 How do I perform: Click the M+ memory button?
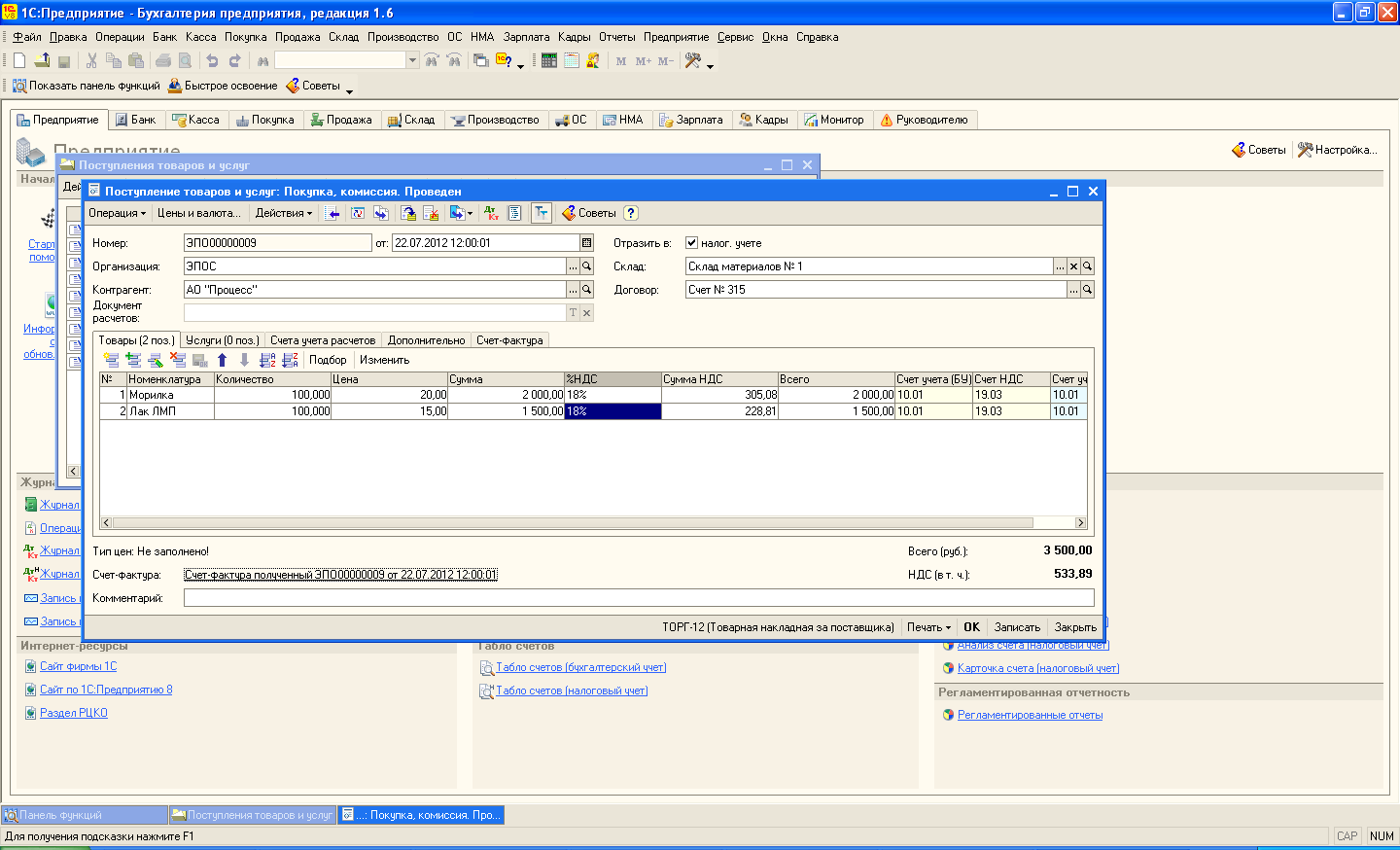pos(644,60)
